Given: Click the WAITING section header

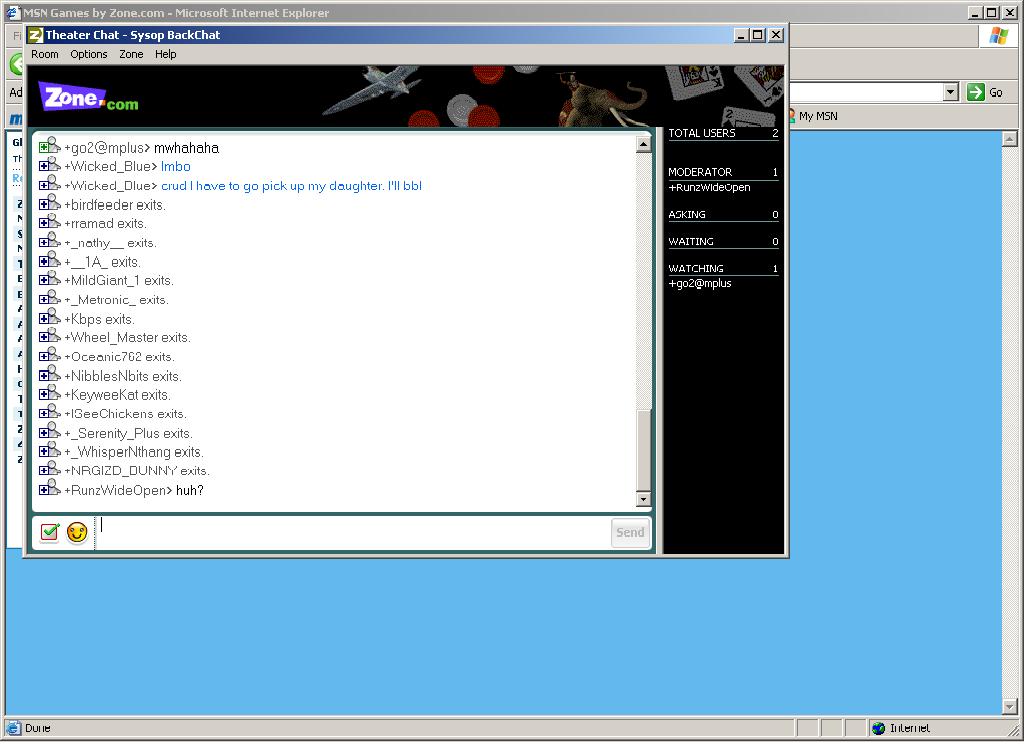Looking at the screenshot, I should [723, 242].
